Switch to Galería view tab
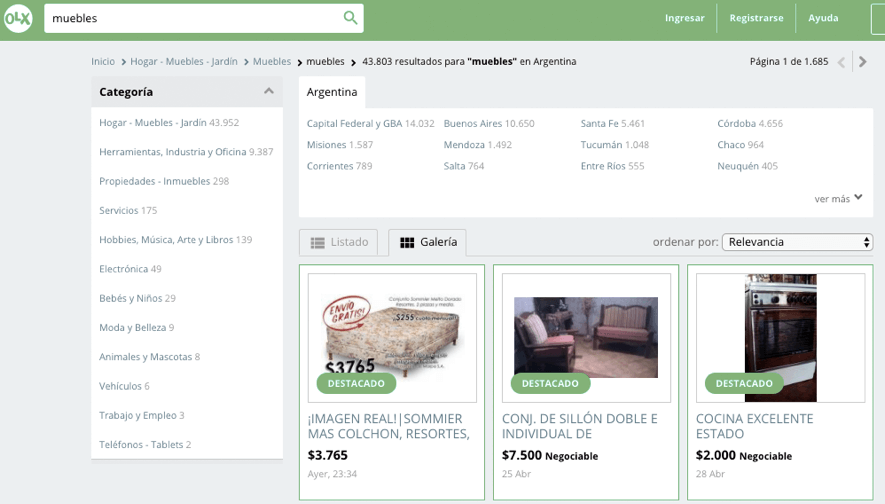 pyautogui.click(x=427, y=243)
